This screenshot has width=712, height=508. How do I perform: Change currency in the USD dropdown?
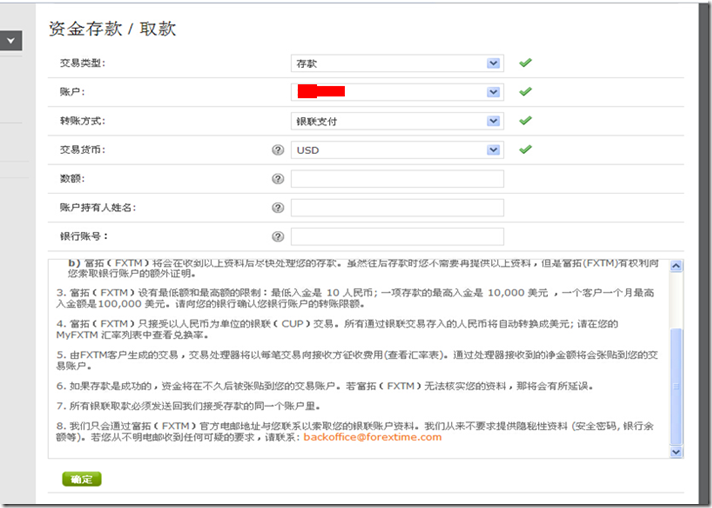tap(396, 150)
